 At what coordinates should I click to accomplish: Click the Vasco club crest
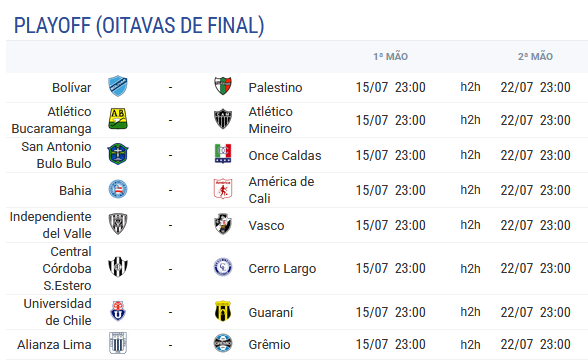(x=223, y=224)
